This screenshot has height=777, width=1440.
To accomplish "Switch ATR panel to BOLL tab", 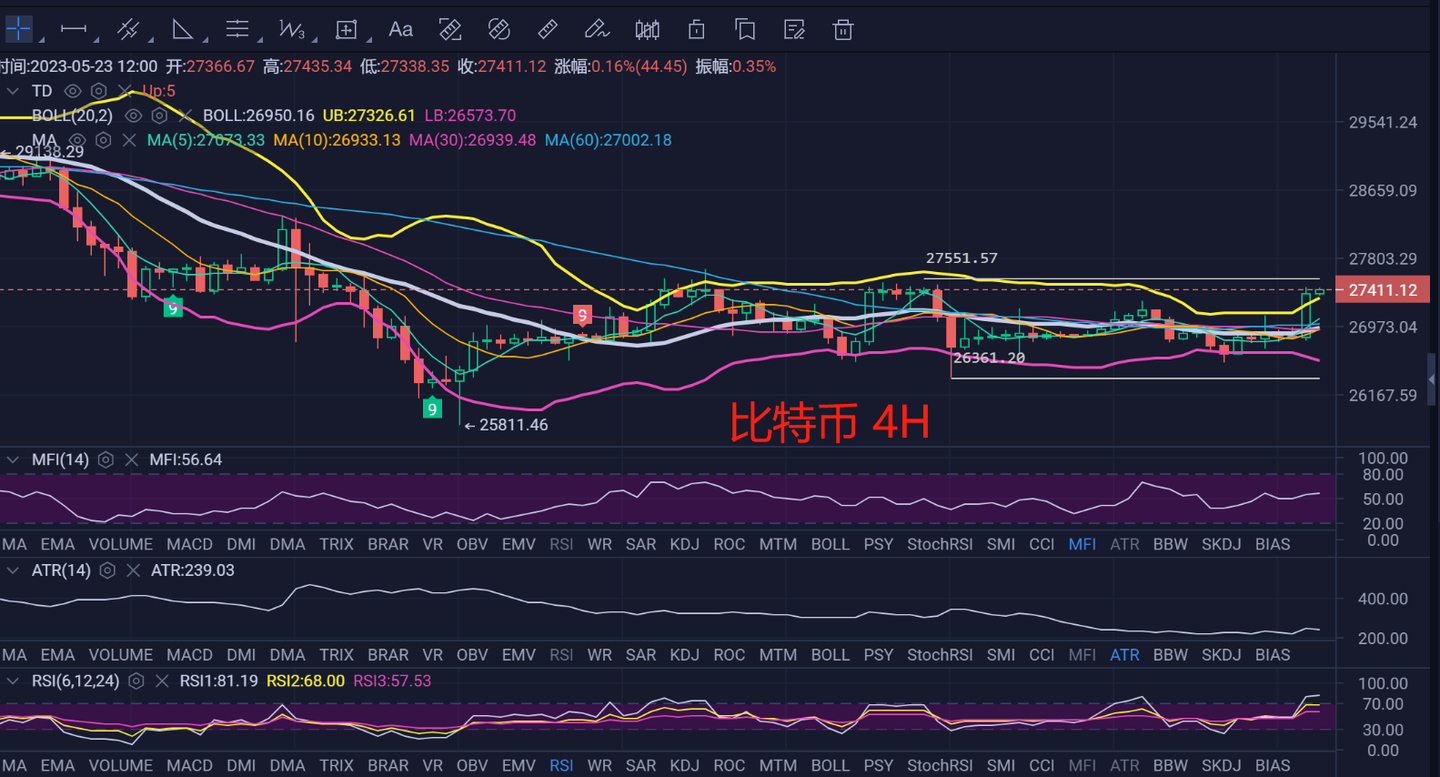I will click(x=830, y=656).
